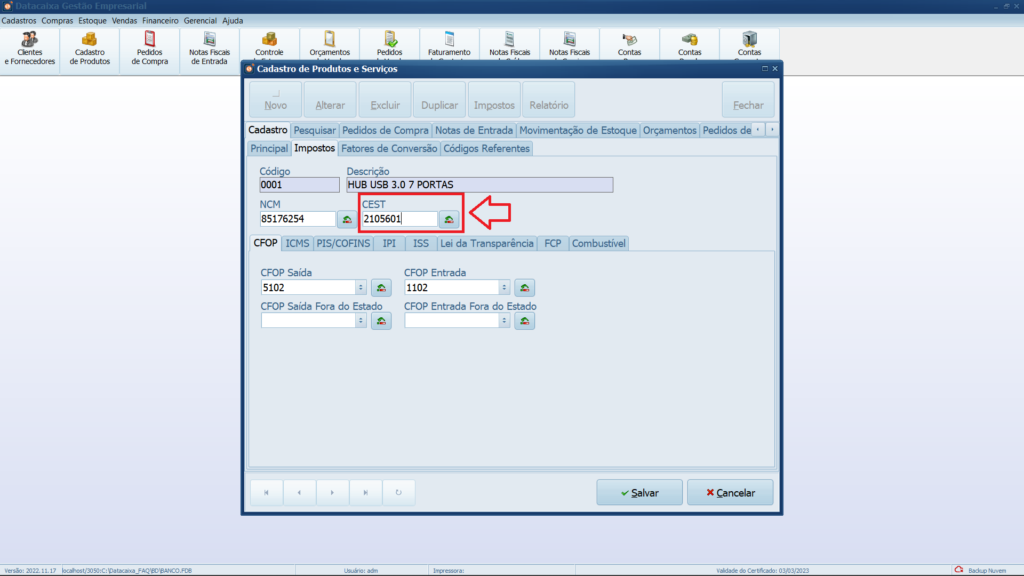1024x576 pixels.
Task: Expand CFOP Saída Fora do Estado dropdown
Action: (x=361, y=321)
